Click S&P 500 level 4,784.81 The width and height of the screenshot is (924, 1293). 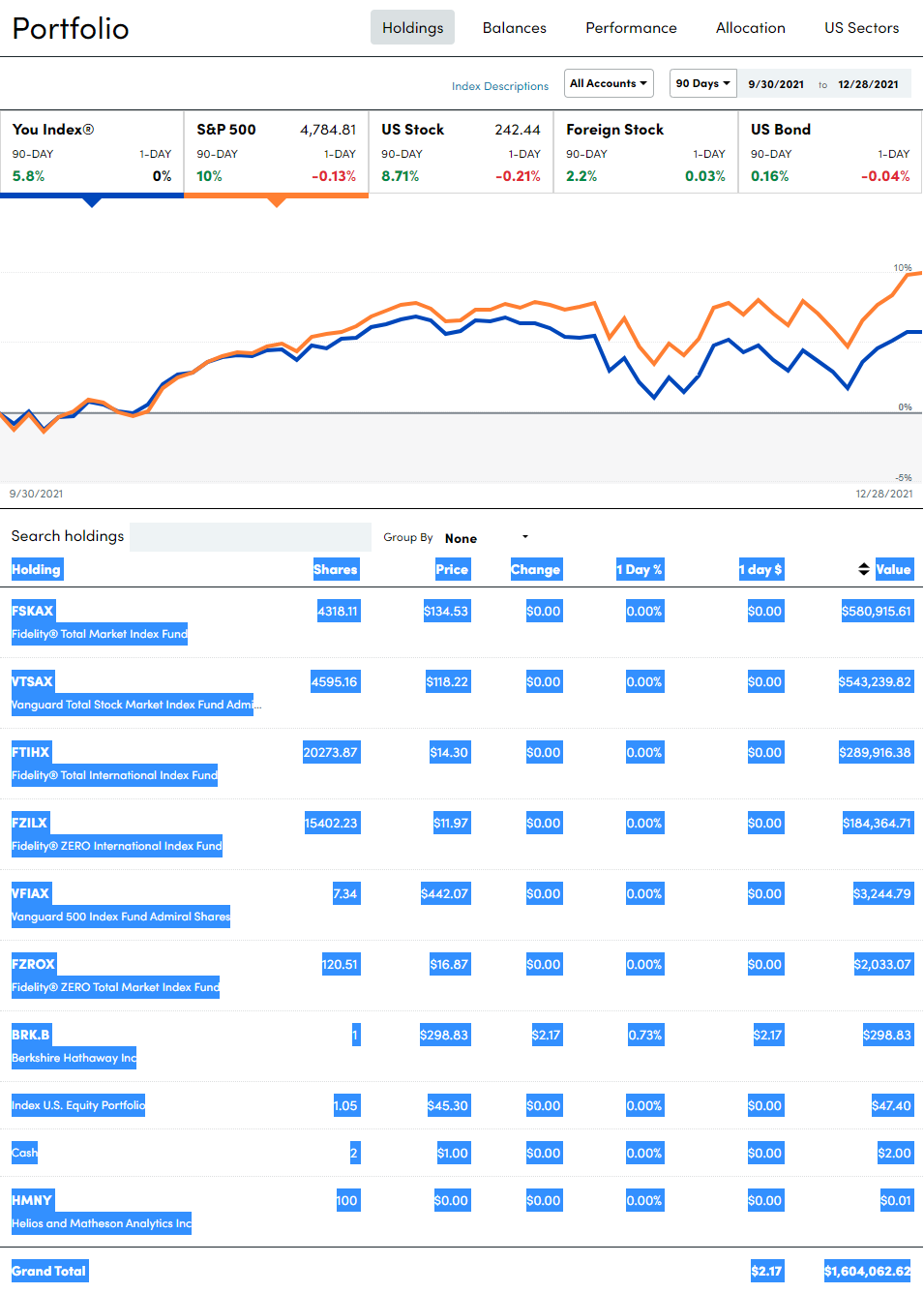pos(328,130)
